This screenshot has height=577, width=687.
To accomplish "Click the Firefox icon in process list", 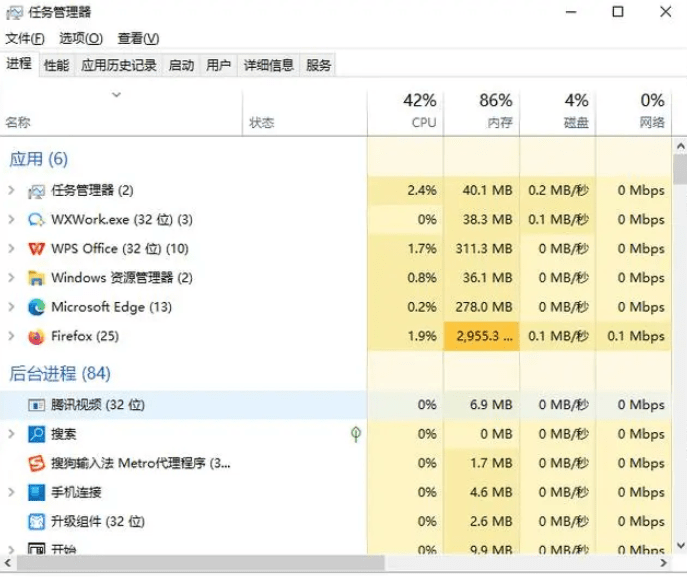I will click(37, 337).
